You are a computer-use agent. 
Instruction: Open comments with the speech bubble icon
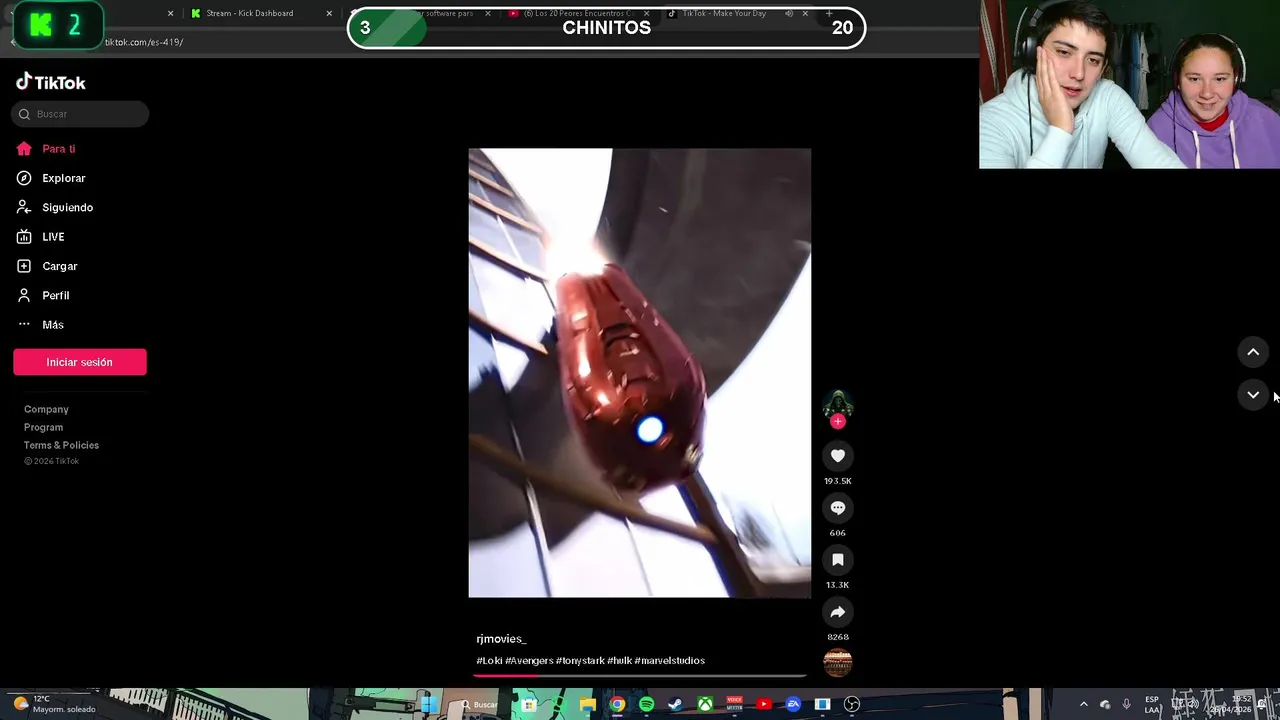click(838, 508)
